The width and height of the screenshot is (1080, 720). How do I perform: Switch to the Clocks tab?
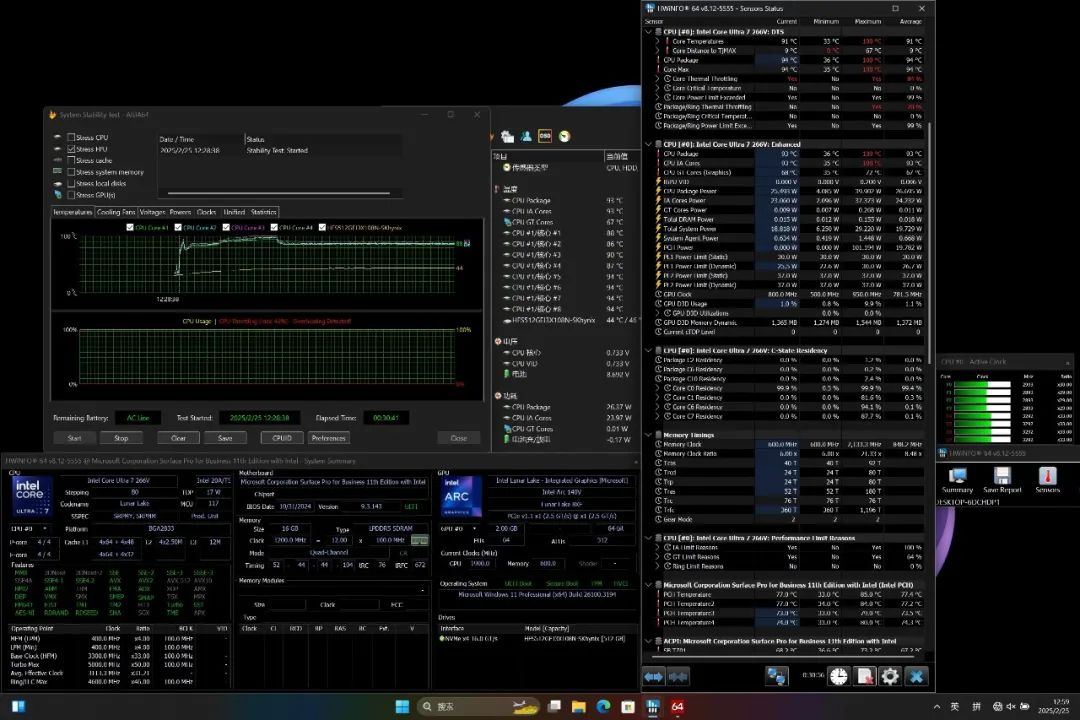click(x=207, y=212)
